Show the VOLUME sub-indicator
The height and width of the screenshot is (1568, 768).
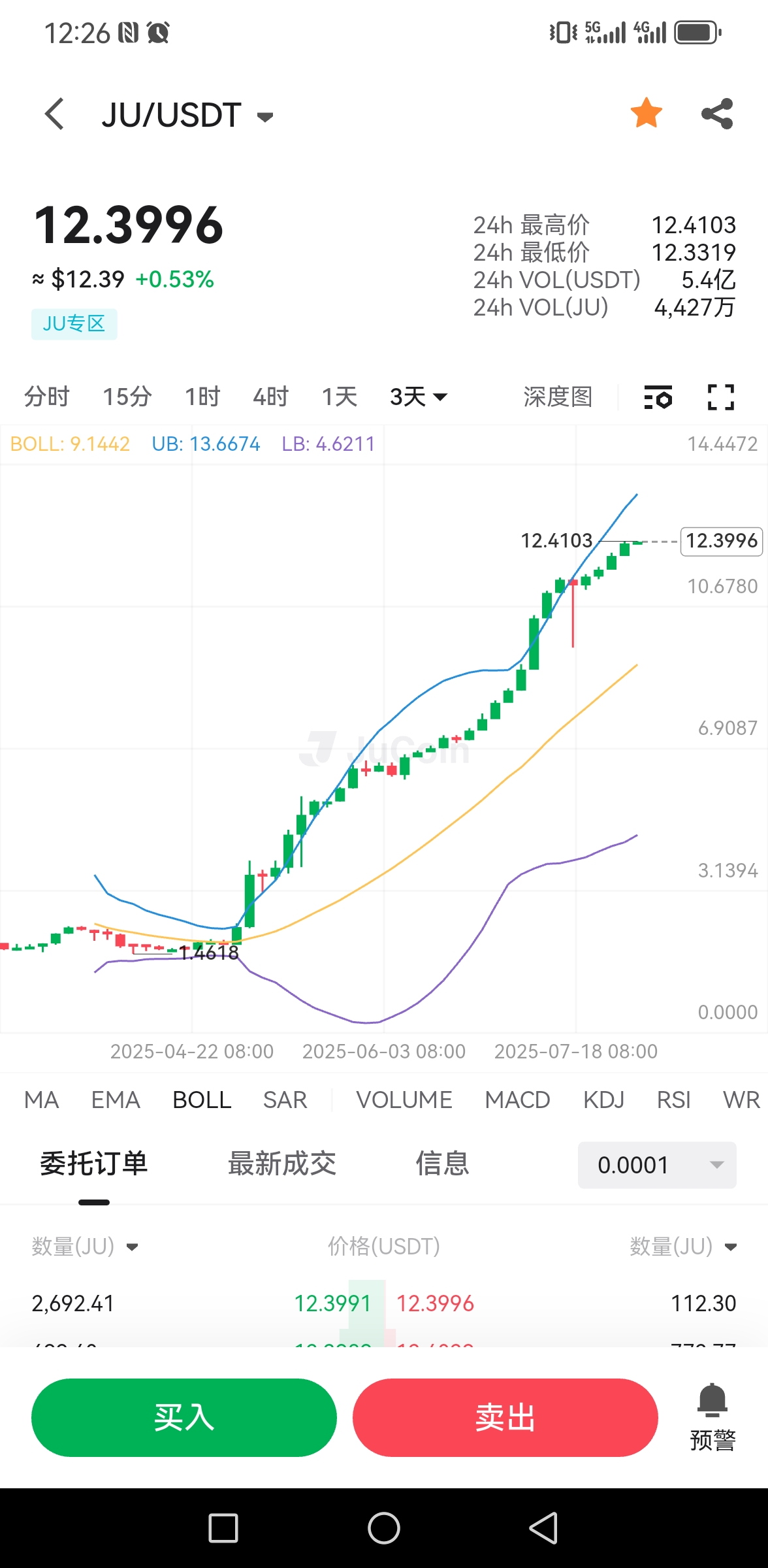tap(404, 1100)
